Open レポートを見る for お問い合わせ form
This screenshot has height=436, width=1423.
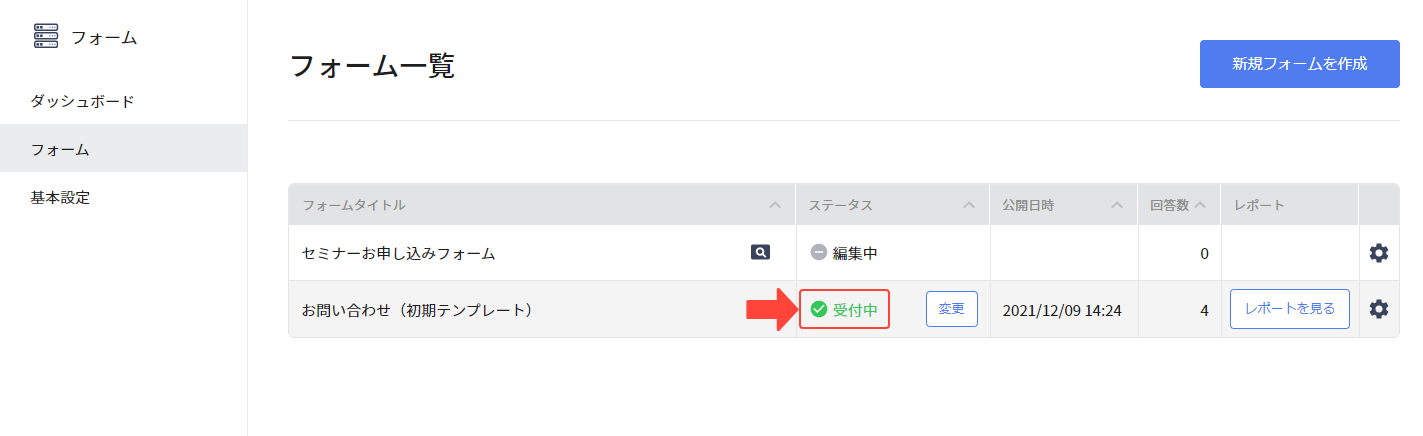tap(1290, 309)
